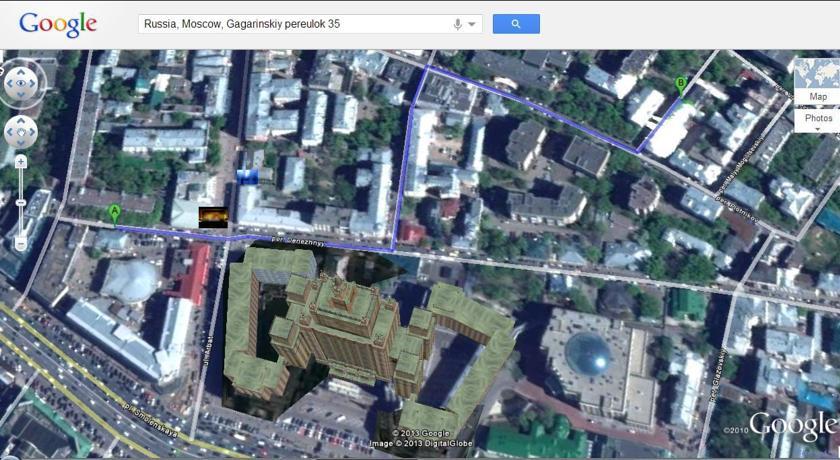The height and width of the screenshot is (460, 840).
Task: Open the Google logo homepage link
Action: [x=58, y=25]
